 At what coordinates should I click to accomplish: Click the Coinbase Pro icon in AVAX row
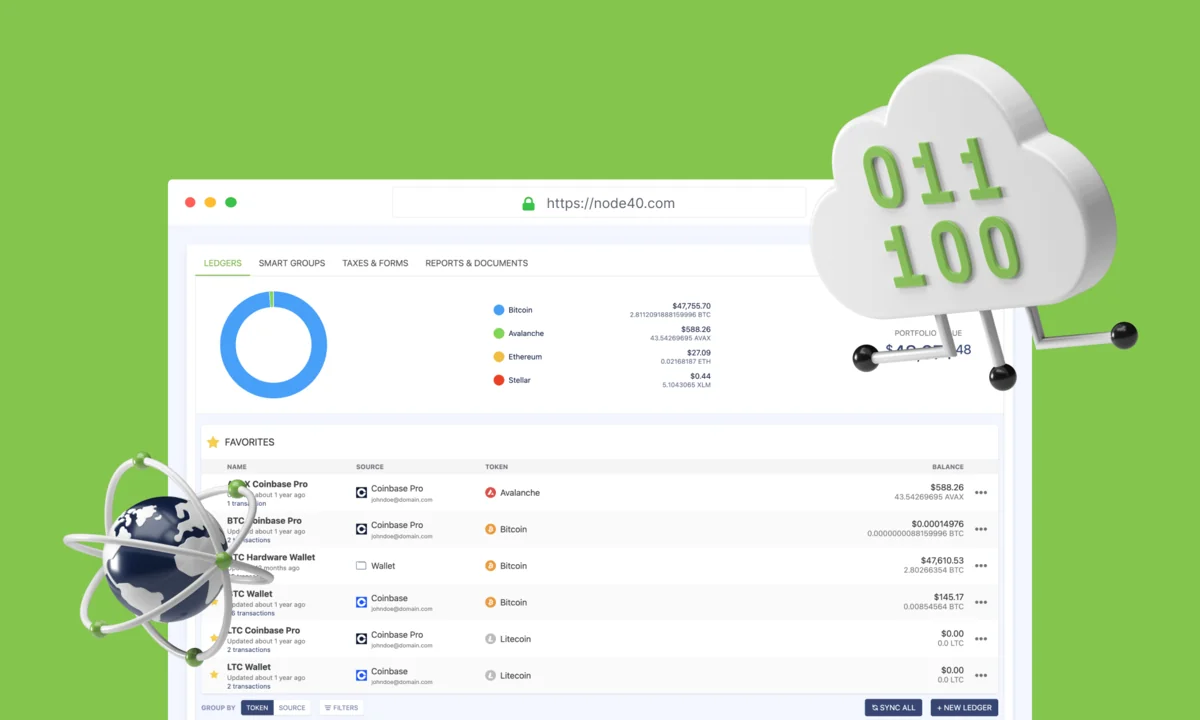(361, 493)
